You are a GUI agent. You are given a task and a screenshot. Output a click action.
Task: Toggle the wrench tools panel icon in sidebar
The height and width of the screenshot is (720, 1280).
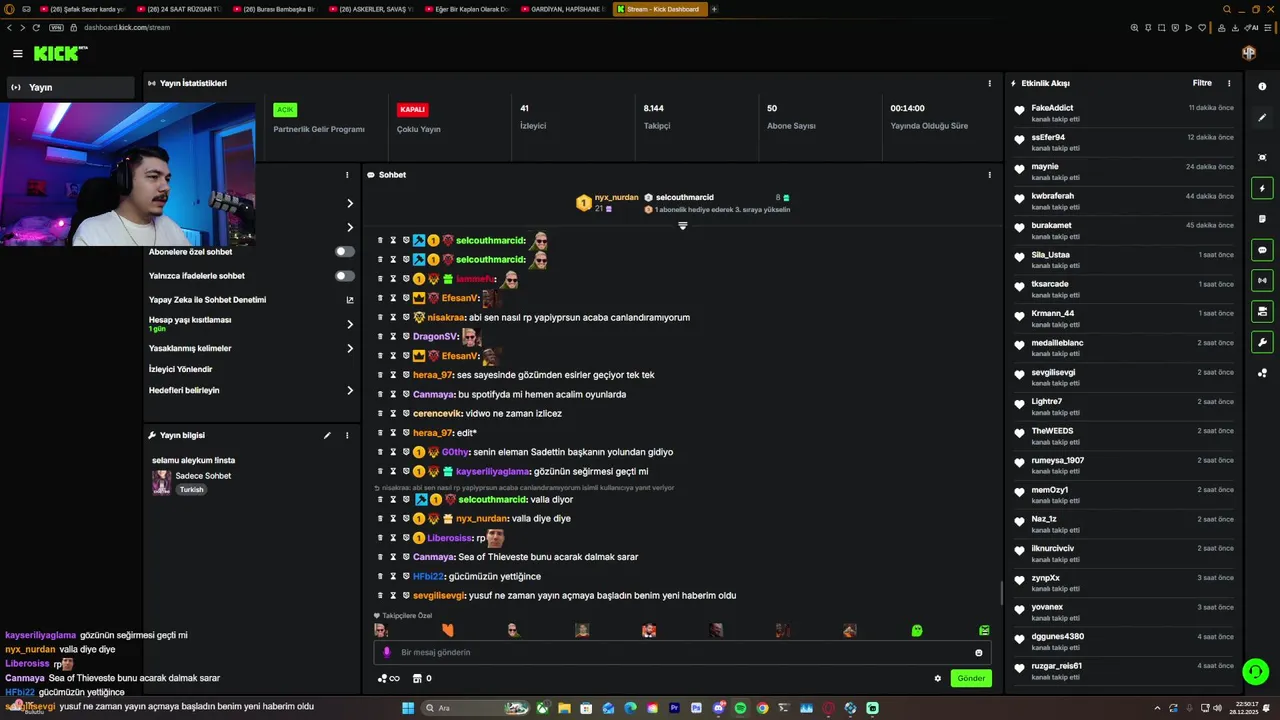click(1262, 343)
